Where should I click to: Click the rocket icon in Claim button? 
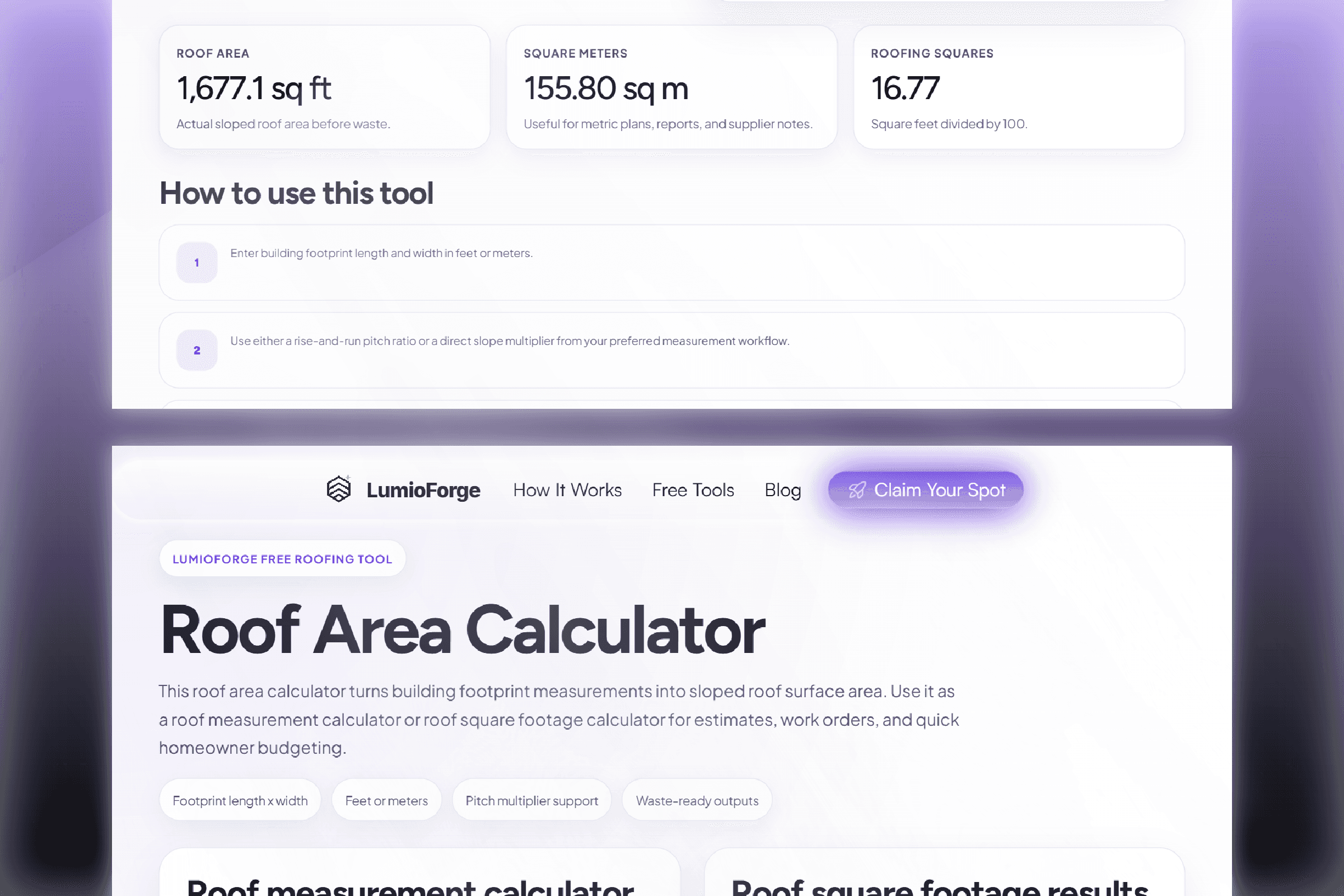coord(857,491)
